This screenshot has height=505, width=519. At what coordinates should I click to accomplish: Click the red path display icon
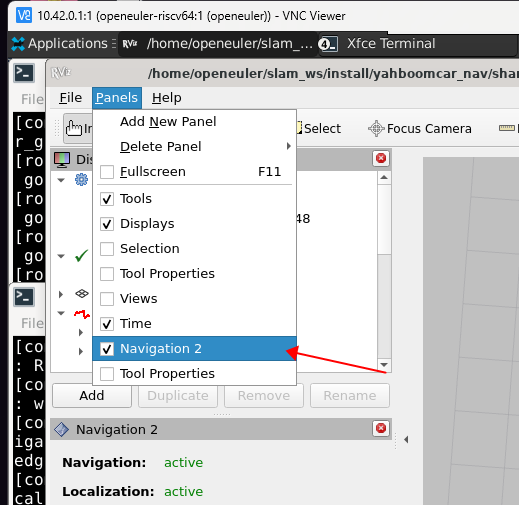pos(82,314)
